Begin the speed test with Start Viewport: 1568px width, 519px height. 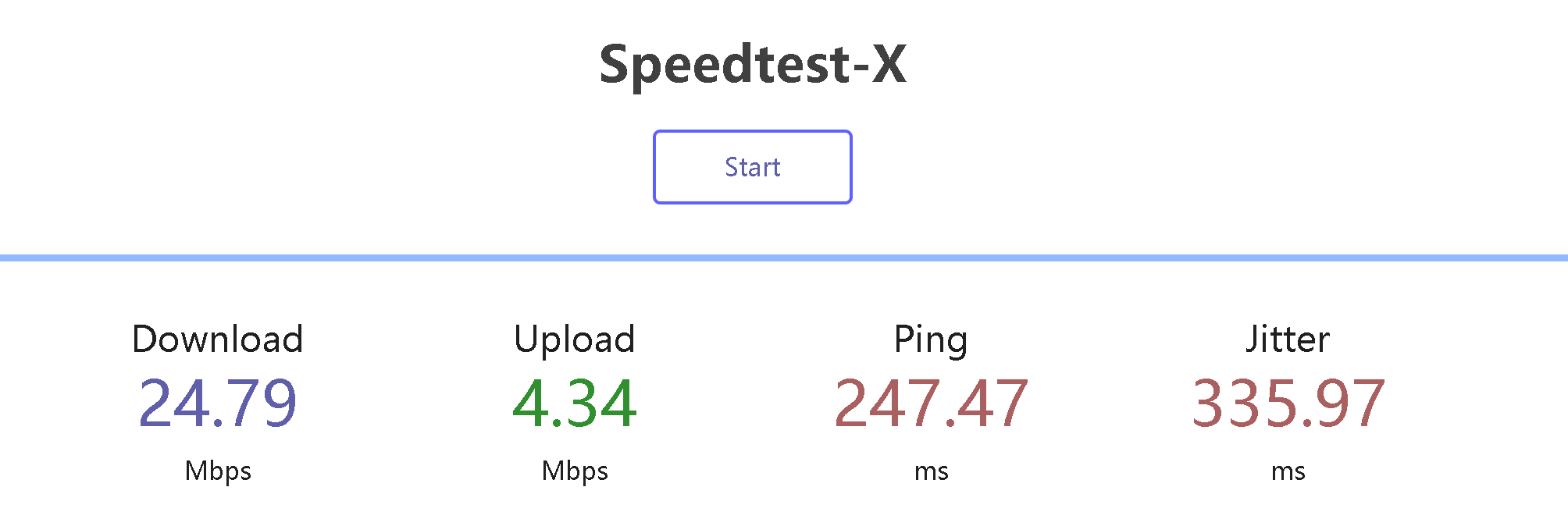coord(752,167)
